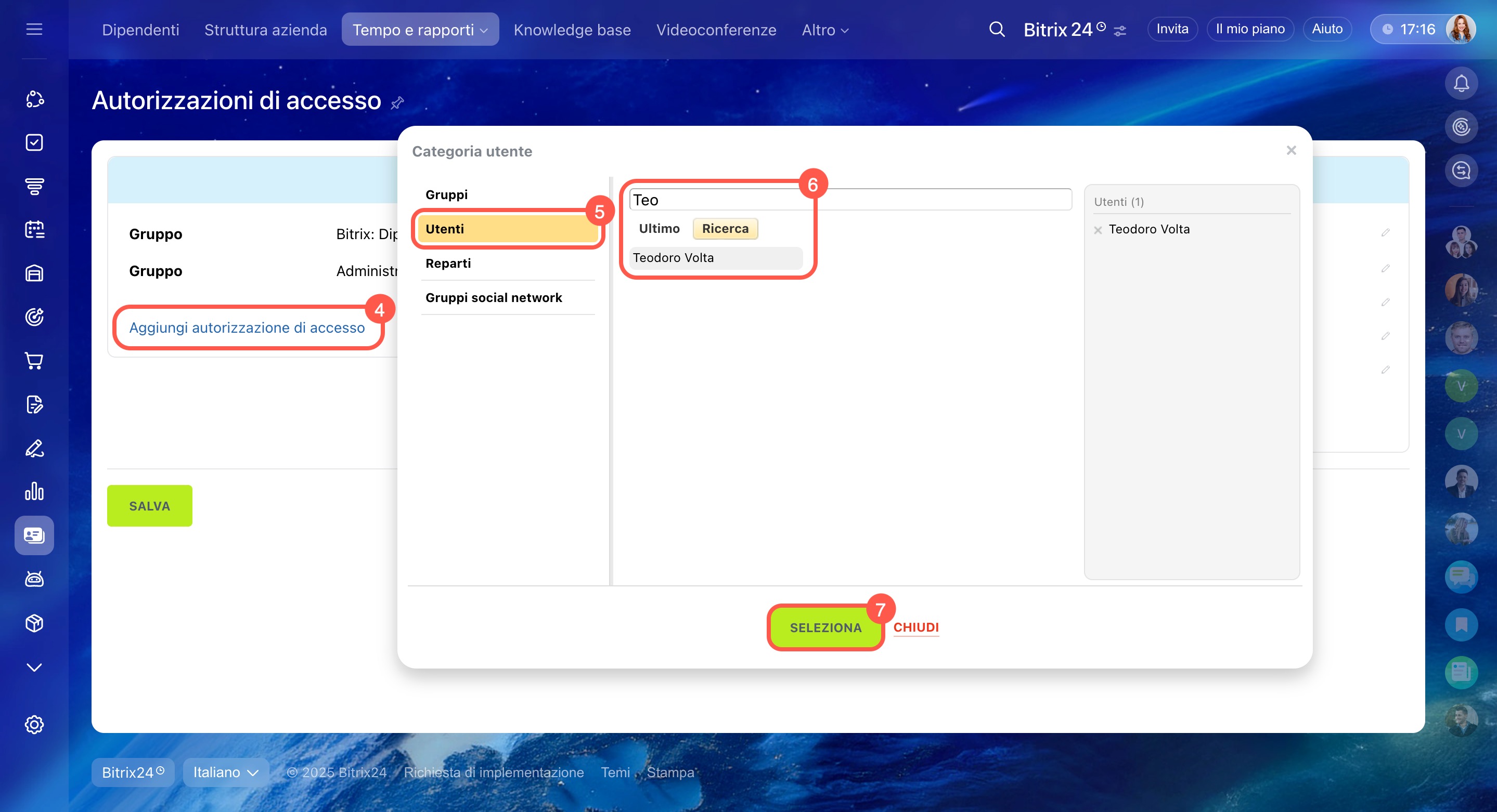Screen dimensions: 1497x812
Task: Open the Tasks checkmark sidebar icon
Action: click(34, 142)
